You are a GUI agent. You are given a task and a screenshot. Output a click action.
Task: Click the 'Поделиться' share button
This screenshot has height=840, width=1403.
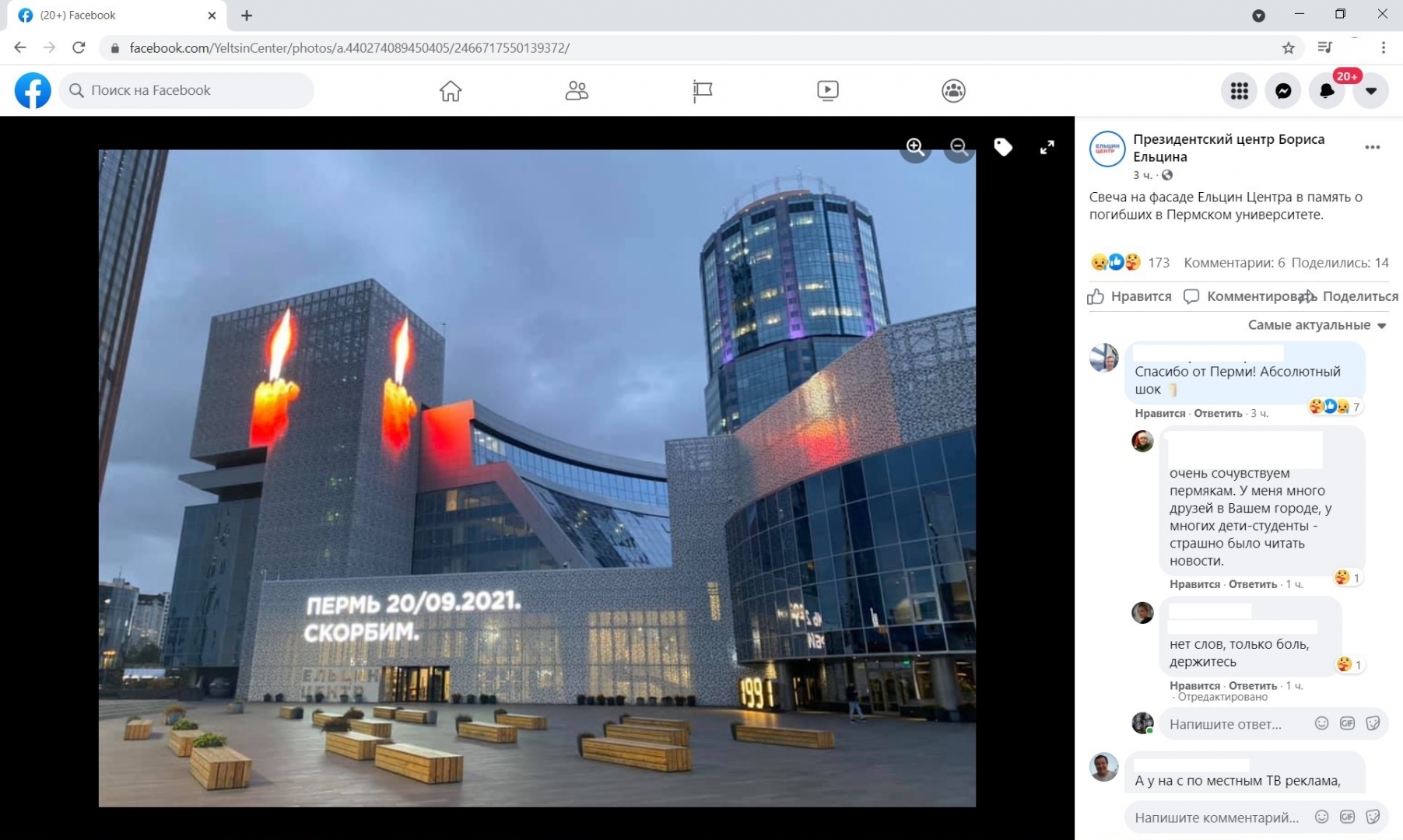coord(1351,296)
